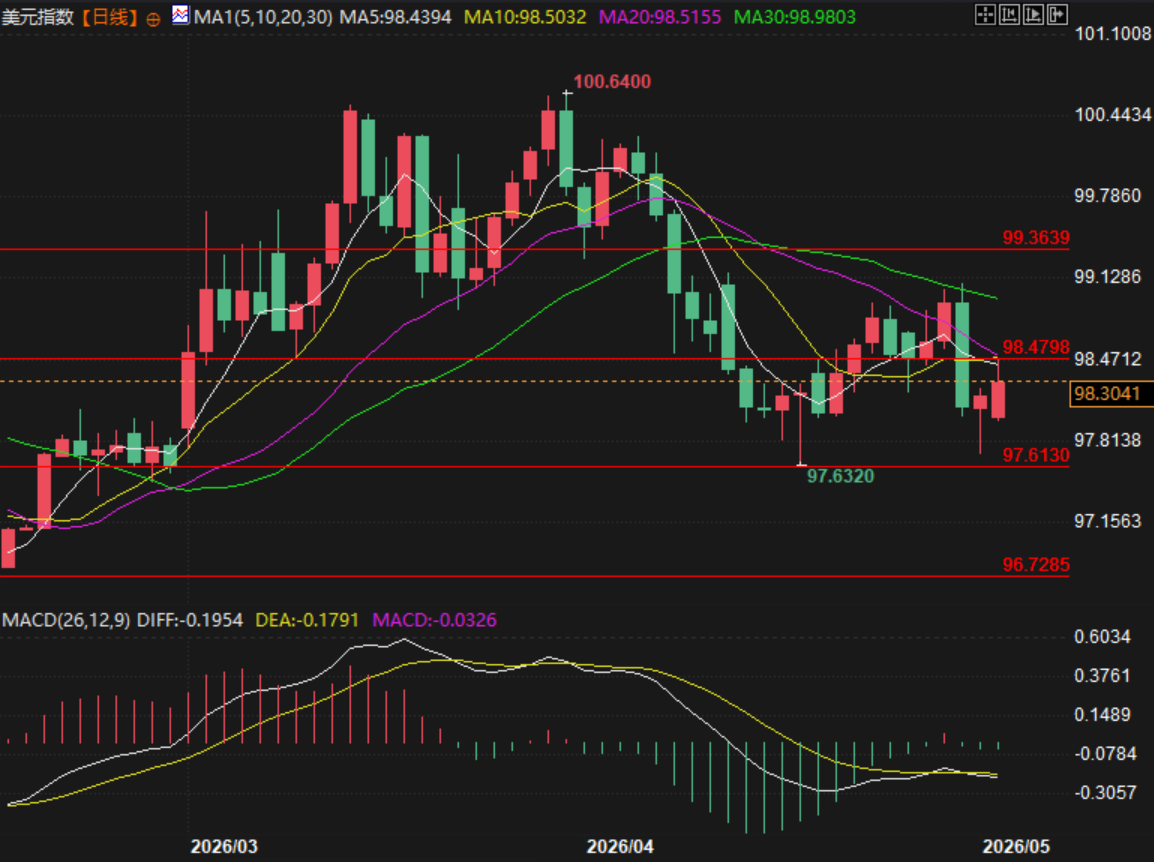Click the 0.6034 MACD axis label
The width and height of the screenshot is (1154, 862).
[1102, 637]
